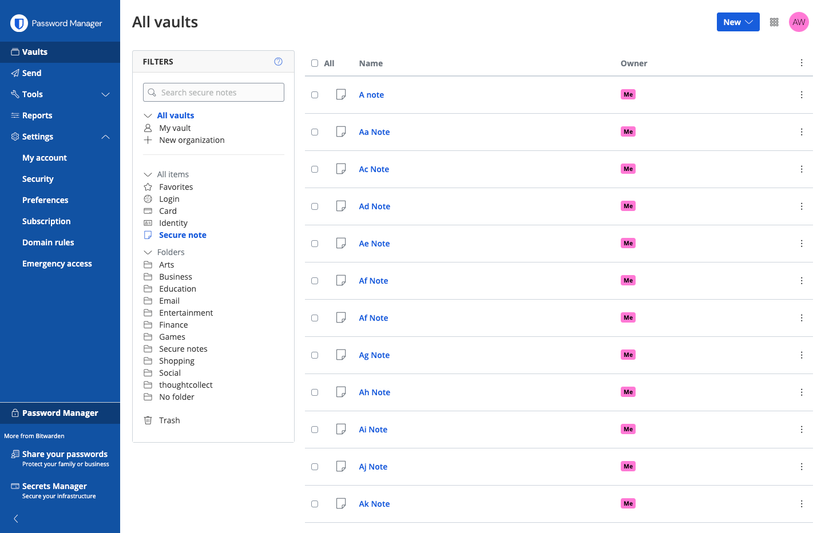Open the Ah Note item
825x533 pixels.
click(x=374, y=392)
